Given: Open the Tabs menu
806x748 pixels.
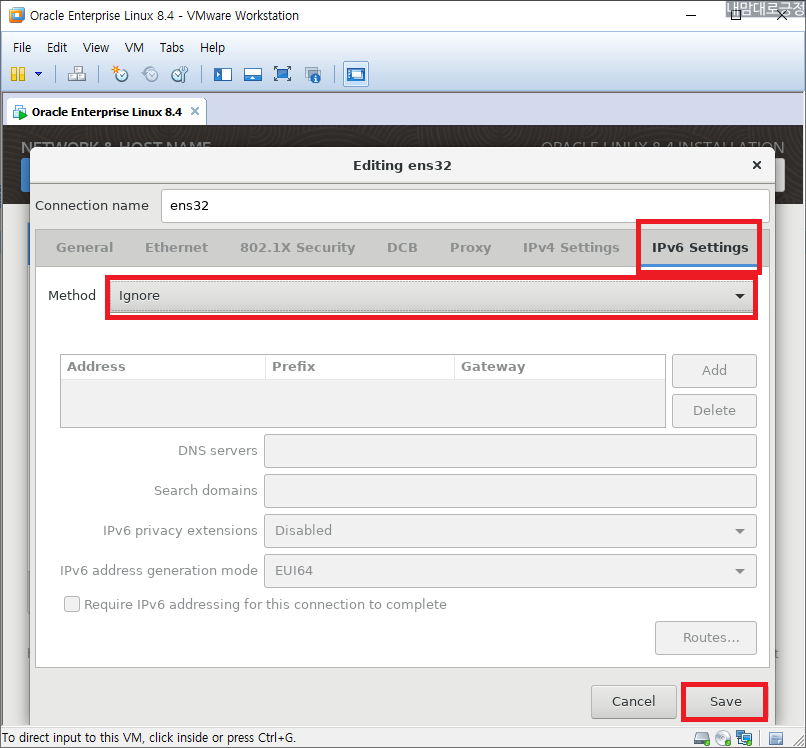Looking at the screenshot, I should coord(172,47).
